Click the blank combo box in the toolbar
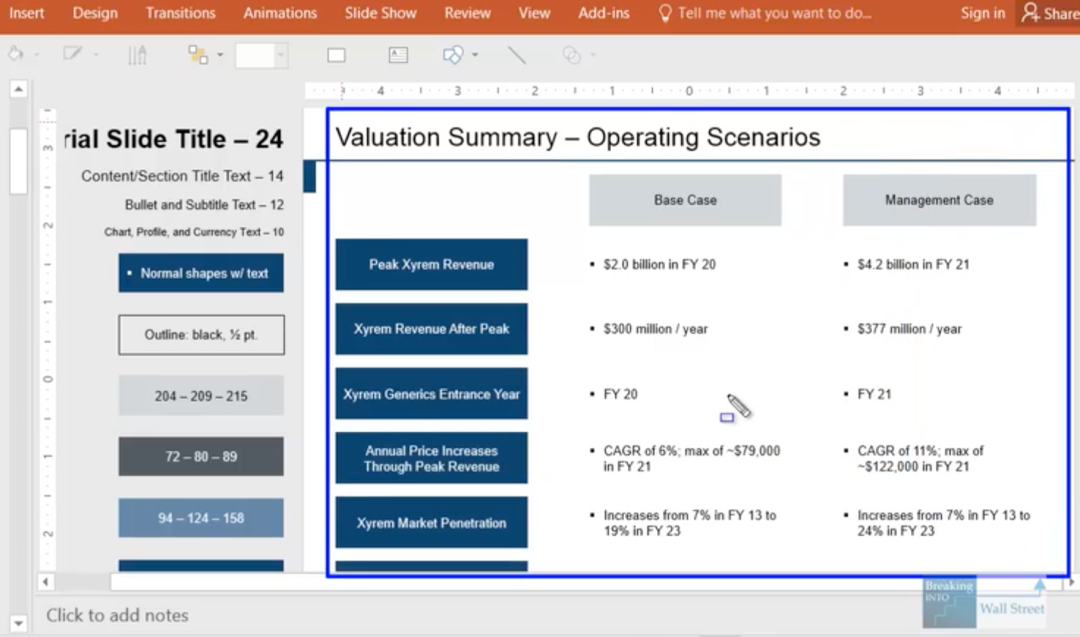The image size is (1080, 637). coord(261,55)
